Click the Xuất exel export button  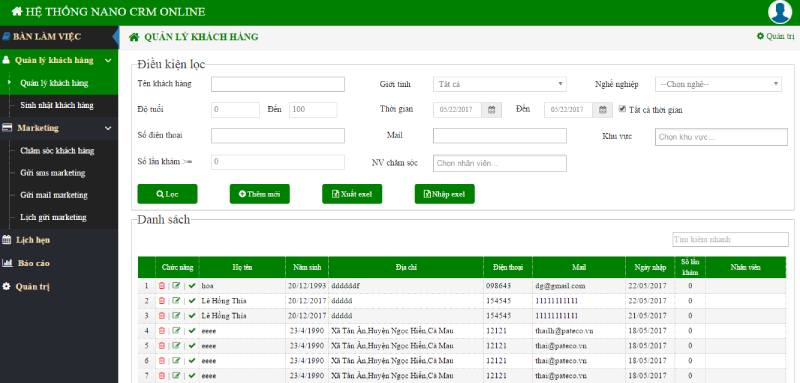click(x=352, y=194)
